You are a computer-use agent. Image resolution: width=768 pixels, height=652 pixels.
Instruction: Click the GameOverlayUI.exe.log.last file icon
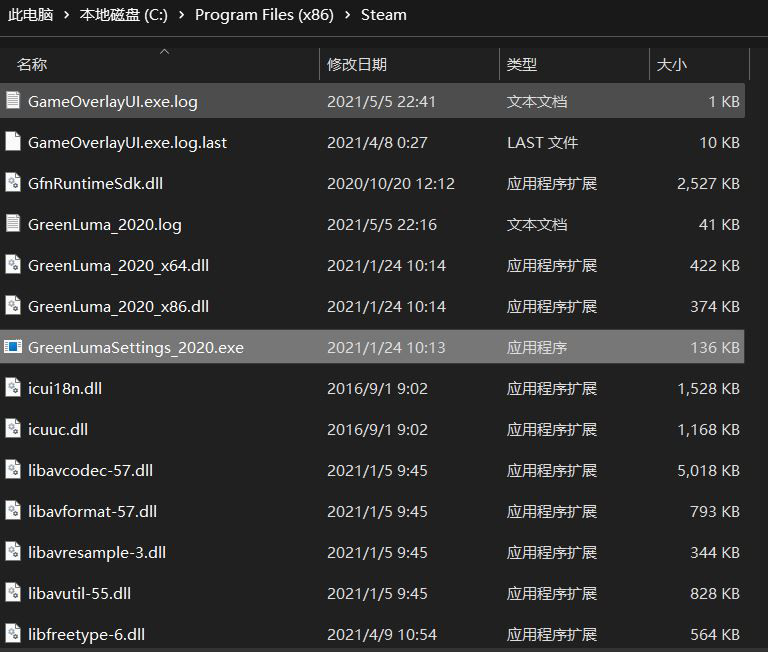click(13, 142)
